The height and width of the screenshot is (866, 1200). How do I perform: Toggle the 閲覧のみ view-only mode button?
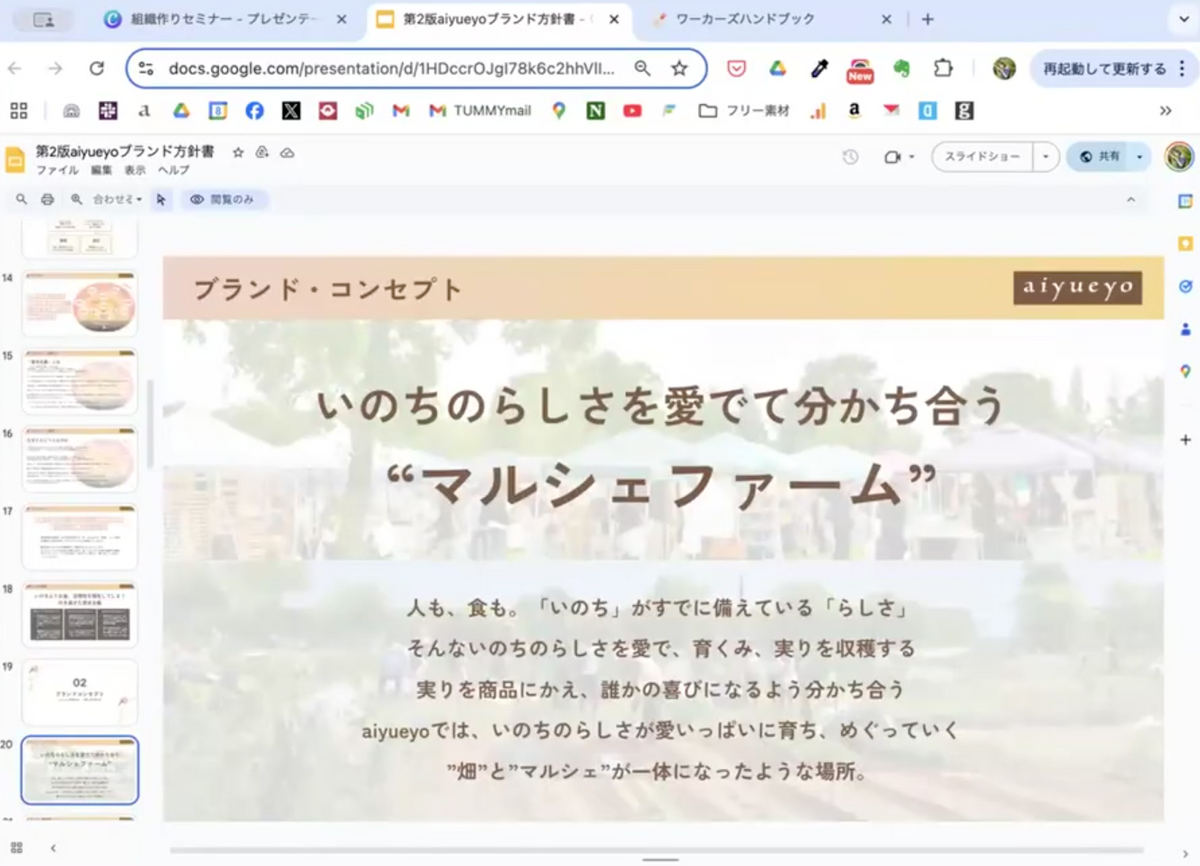coord(223,199)
